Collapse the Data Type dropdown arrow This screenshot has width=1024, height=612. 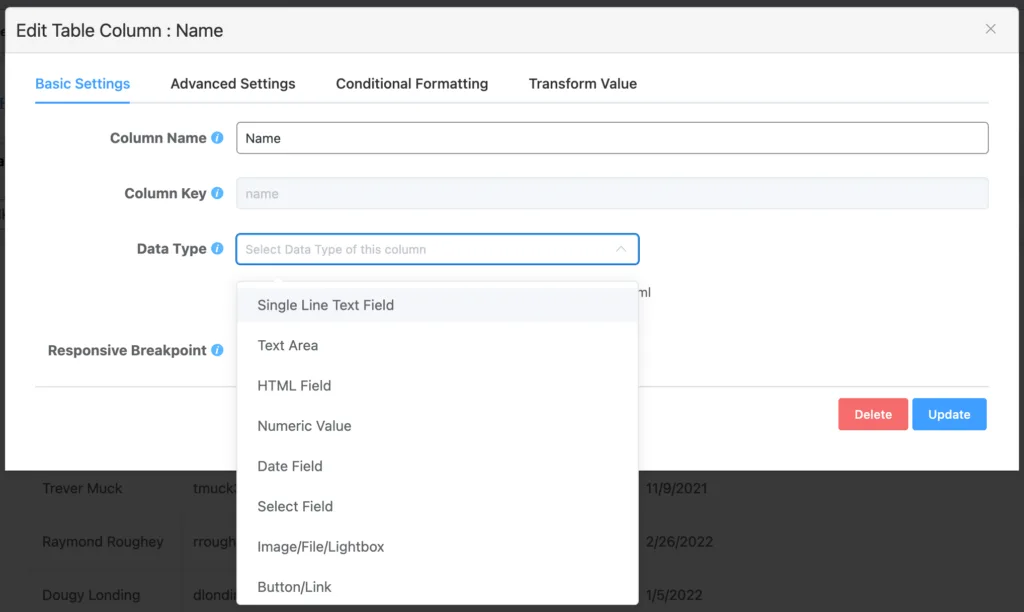pos(620,249)
